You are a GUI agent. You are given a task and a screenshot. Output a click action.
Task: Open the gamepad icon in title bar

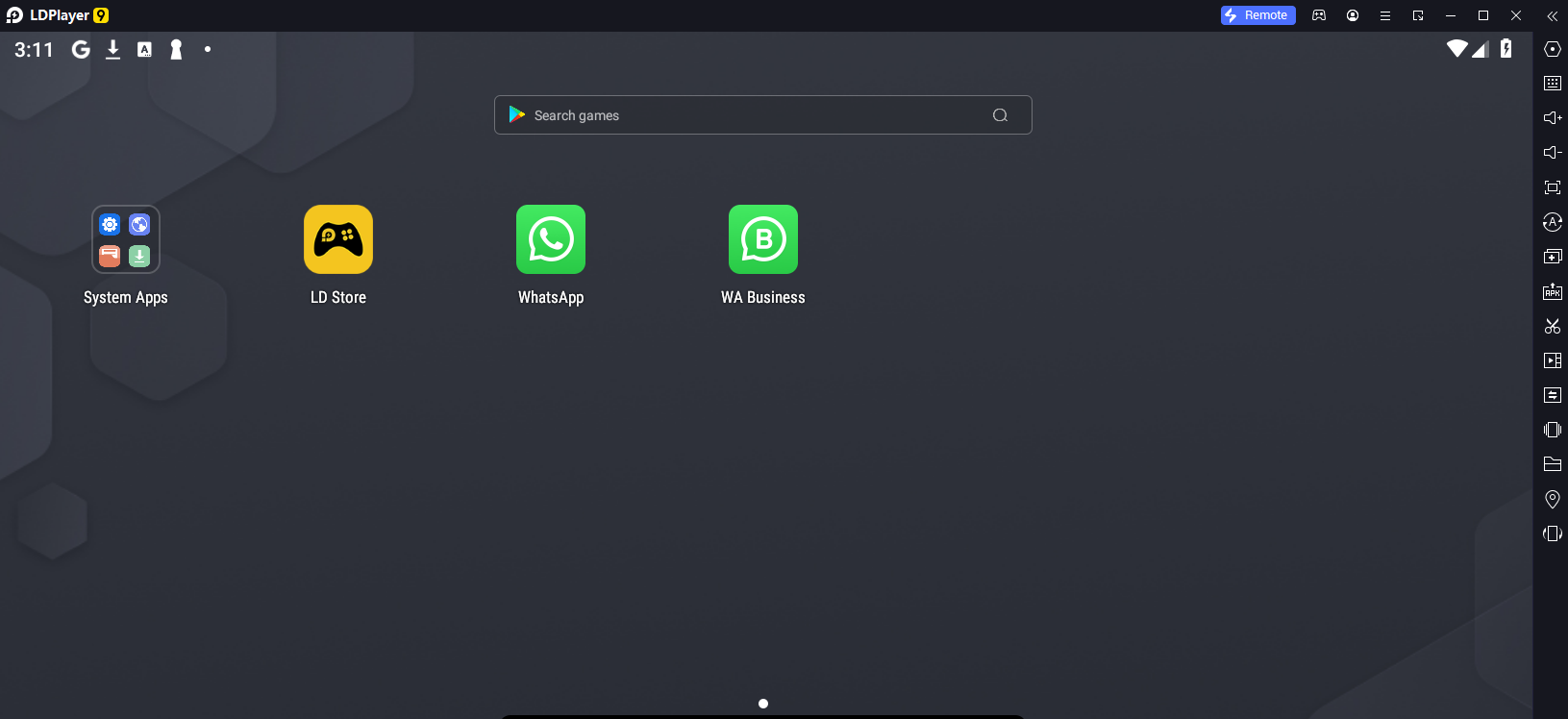[1319, 15]
